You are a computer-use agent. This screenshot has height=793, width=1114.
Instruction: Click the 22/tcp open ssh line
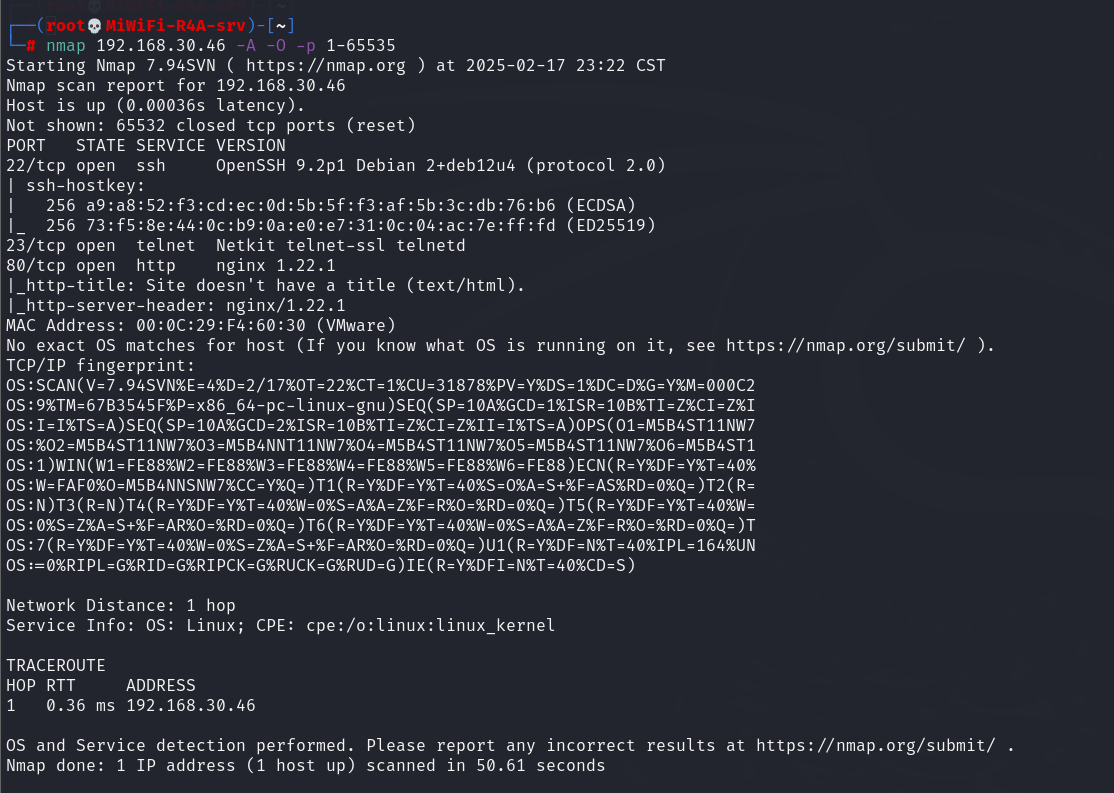336,166
